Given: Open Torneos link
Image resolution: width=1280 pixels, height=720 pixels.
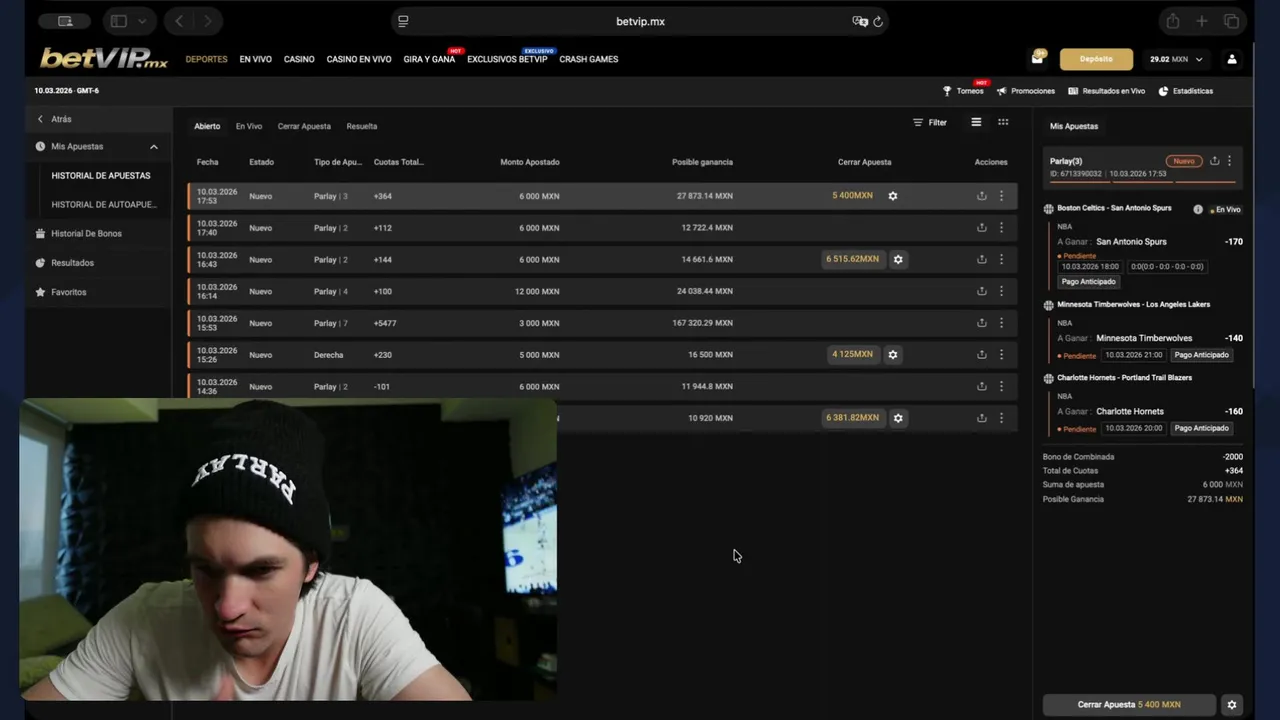Looking at the screenshot, I should pyautogui.click(x=963, y=91).
